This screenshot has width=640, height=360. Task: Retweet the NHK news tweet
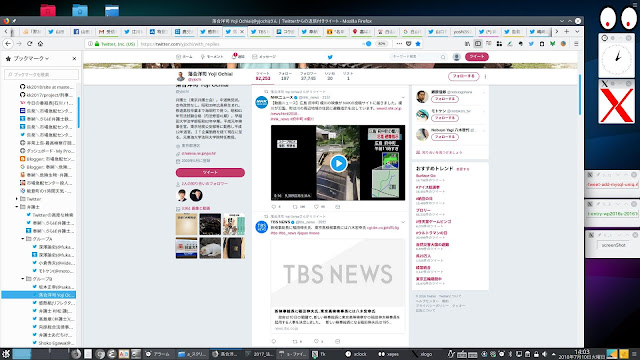pyautogui.click(x=295, y=207)
